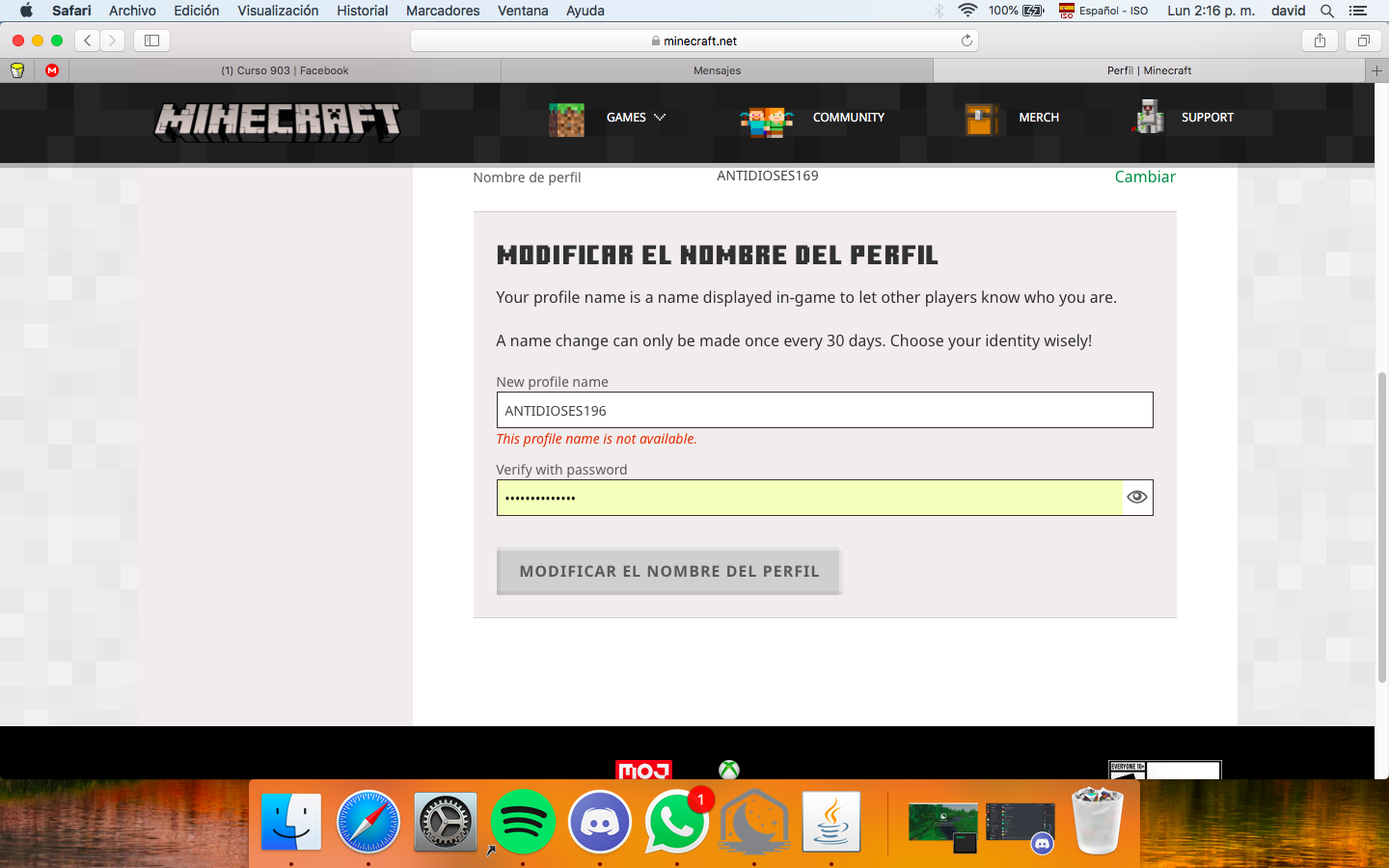1389x868 pixels.
Task: Click the Safari Share button
Action: (1320, 41)
